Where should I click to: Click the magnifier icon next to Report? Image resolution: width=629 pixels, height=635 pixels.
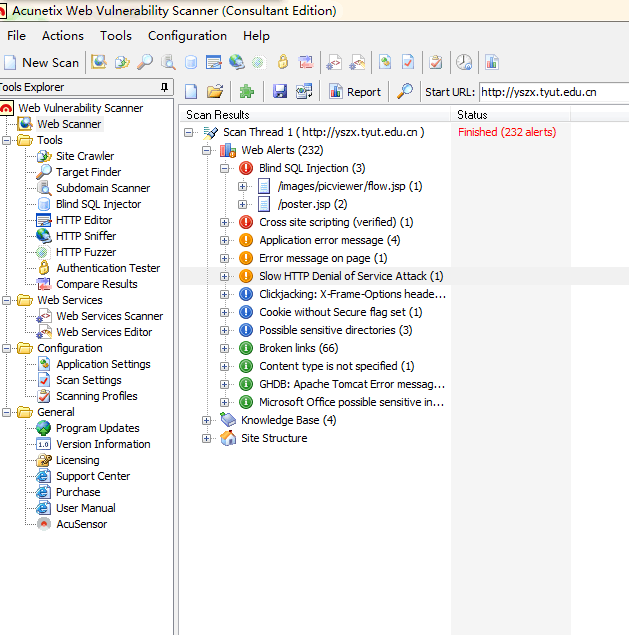pos(405,92)
